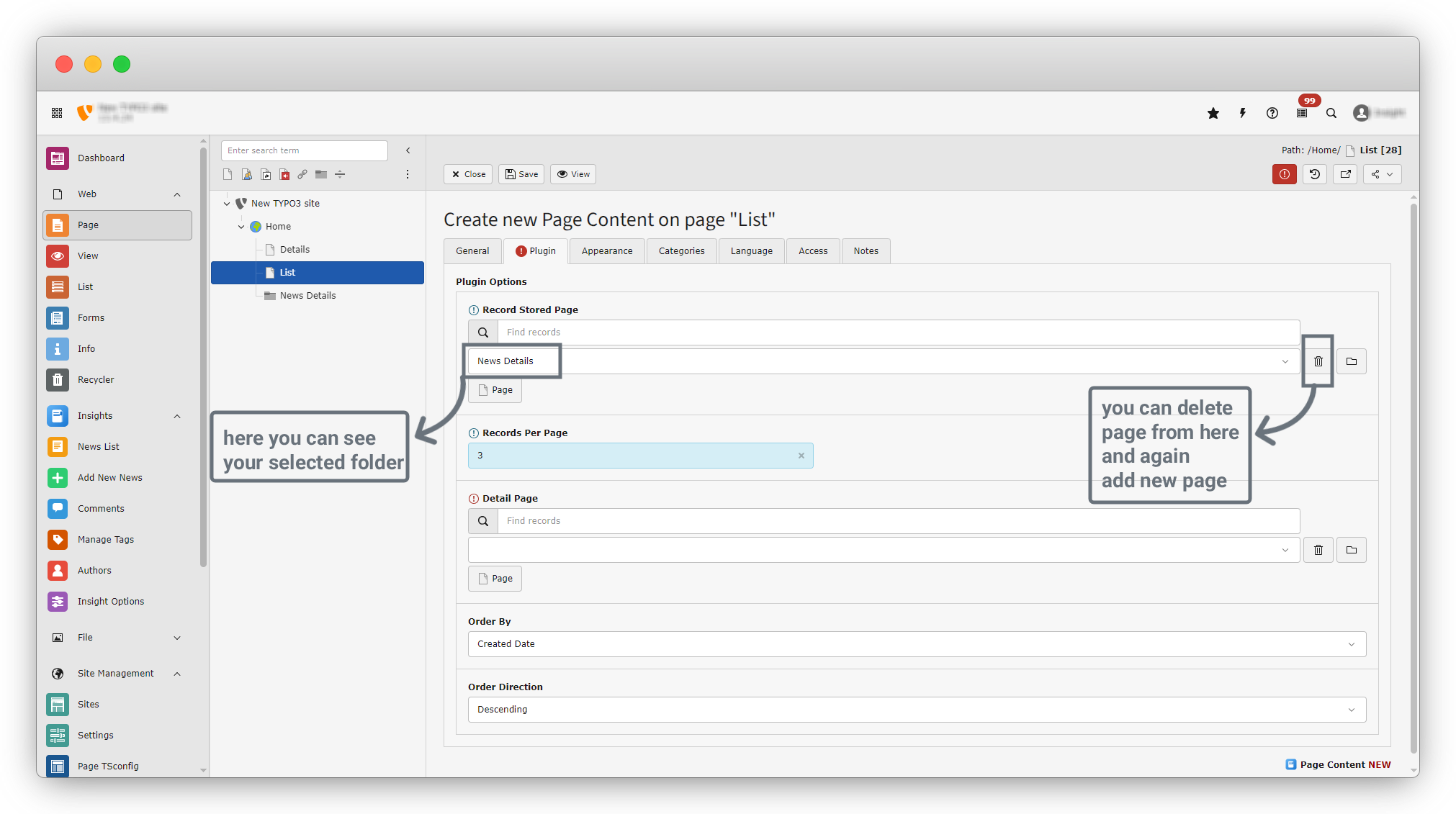1456x814 pixels.
Task: Click the revert history icon button
Action: coord(1315,174)
